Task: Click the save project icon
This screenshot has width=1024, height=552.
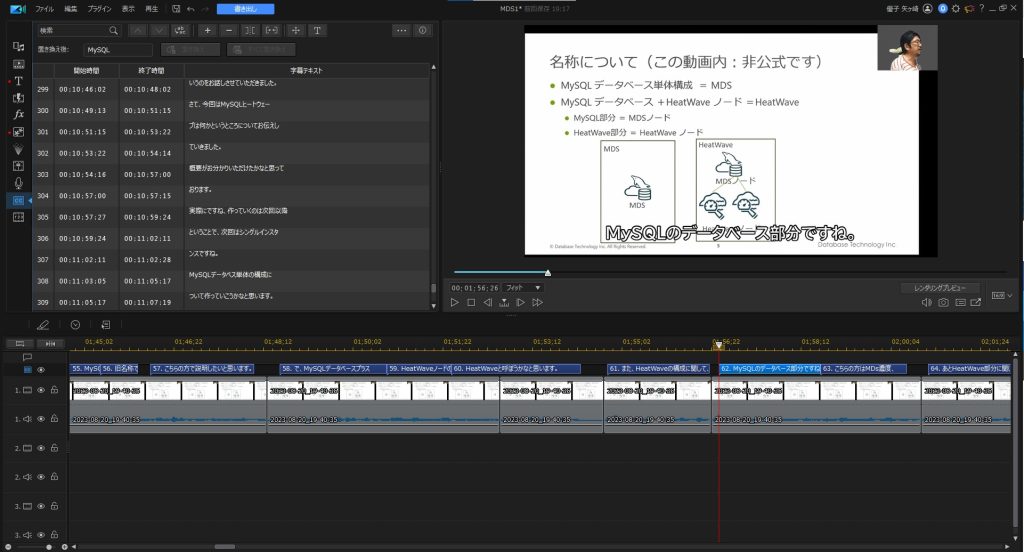Action: tap(176, 9)
